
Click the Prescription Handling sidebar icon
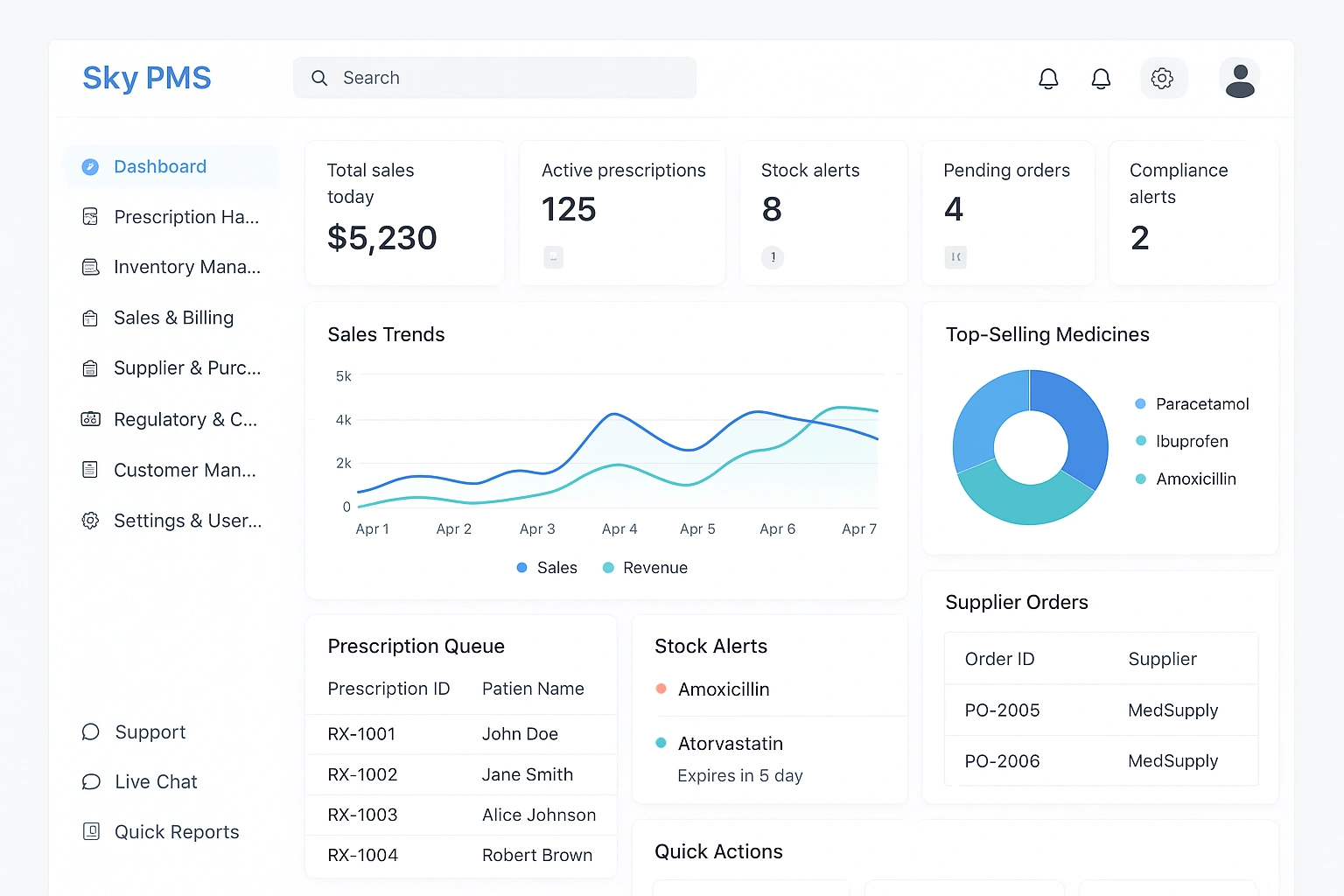pyautogui.click(x=90, y=217)
